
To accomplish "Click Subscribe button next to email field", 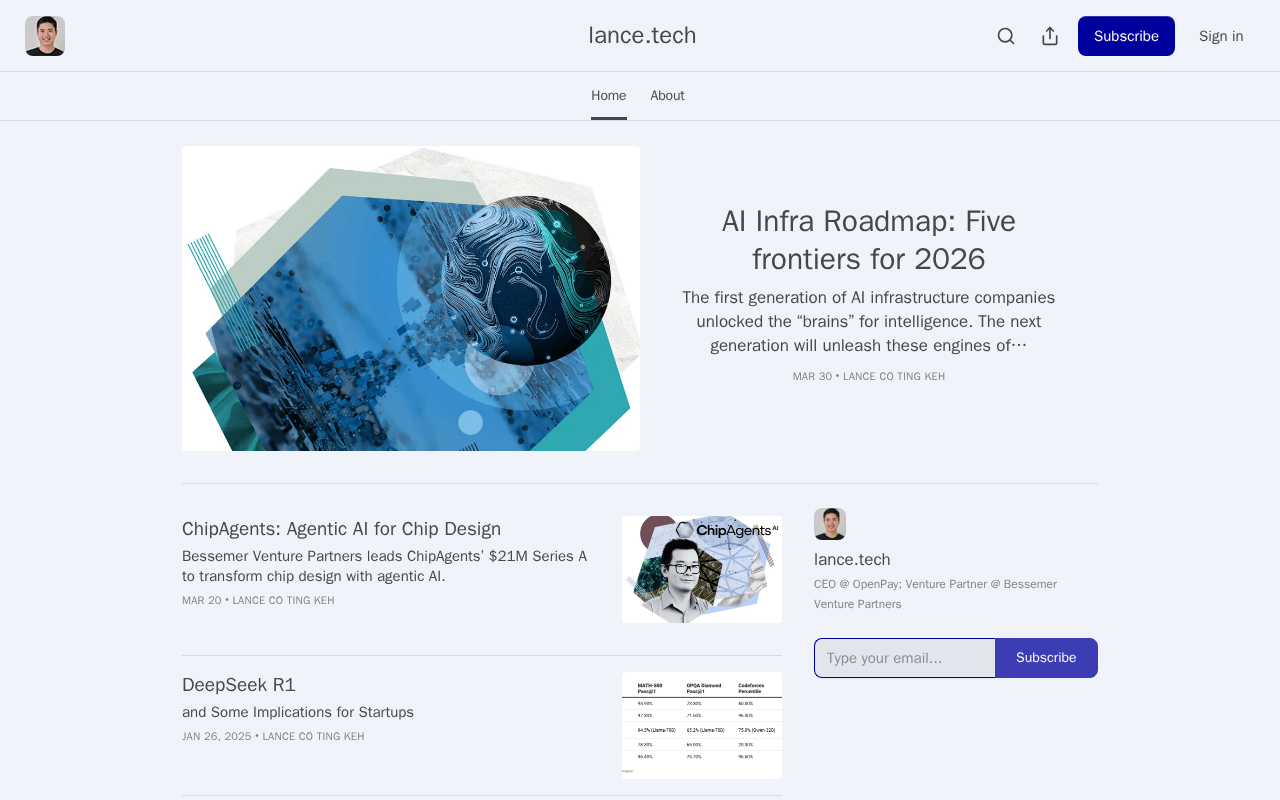I will pos(1046,658).
